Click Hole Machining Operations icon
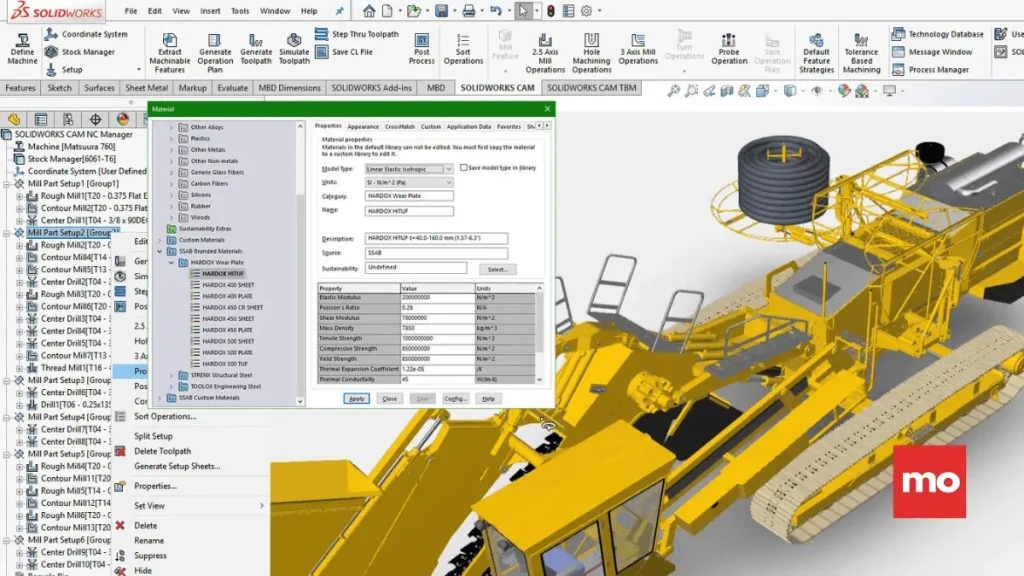Screen dimensions: 1024x576 (591, 40)
